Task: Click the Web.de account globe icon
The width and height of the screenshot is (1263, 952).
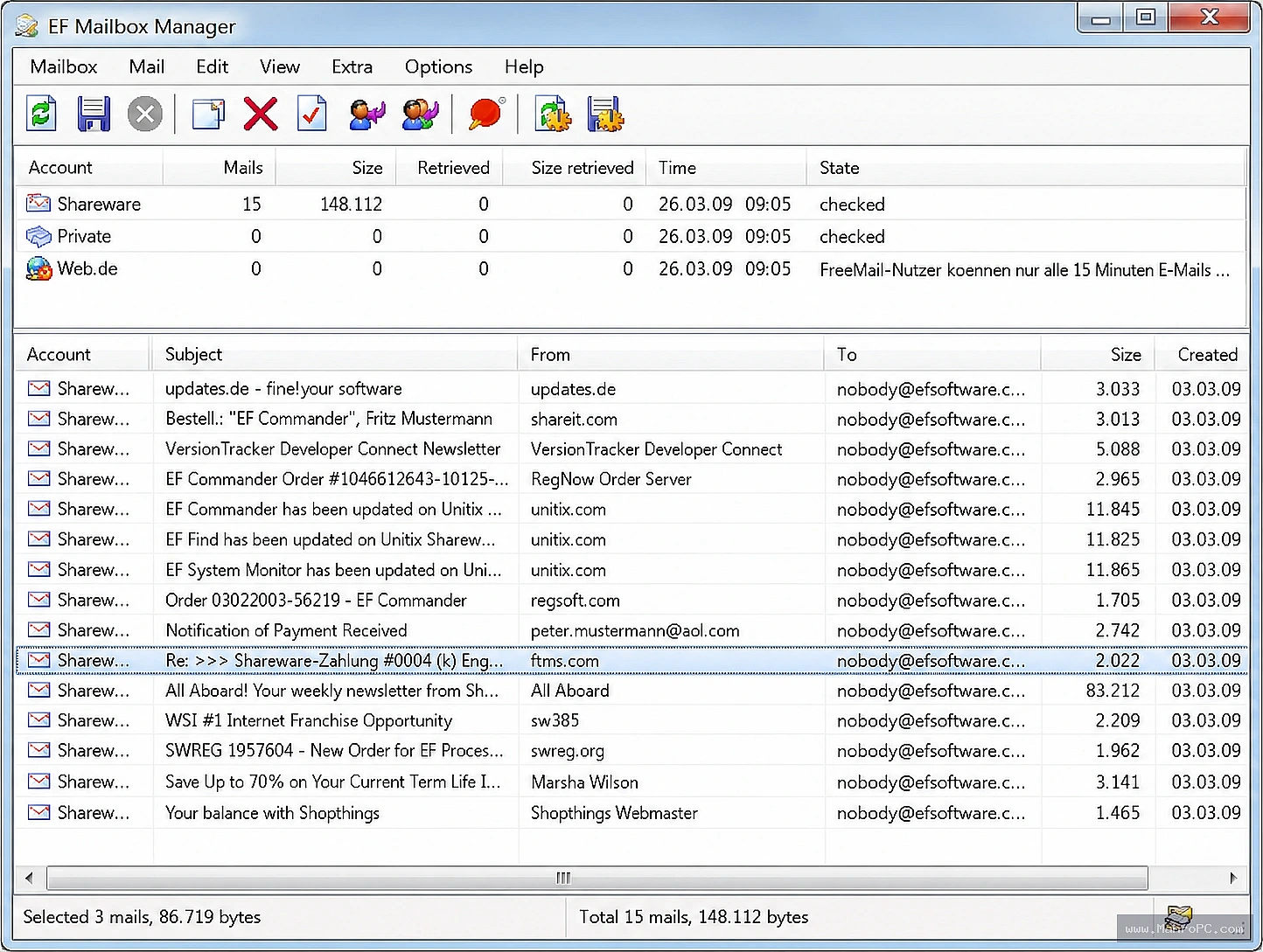Action: (x=38, y=268)
